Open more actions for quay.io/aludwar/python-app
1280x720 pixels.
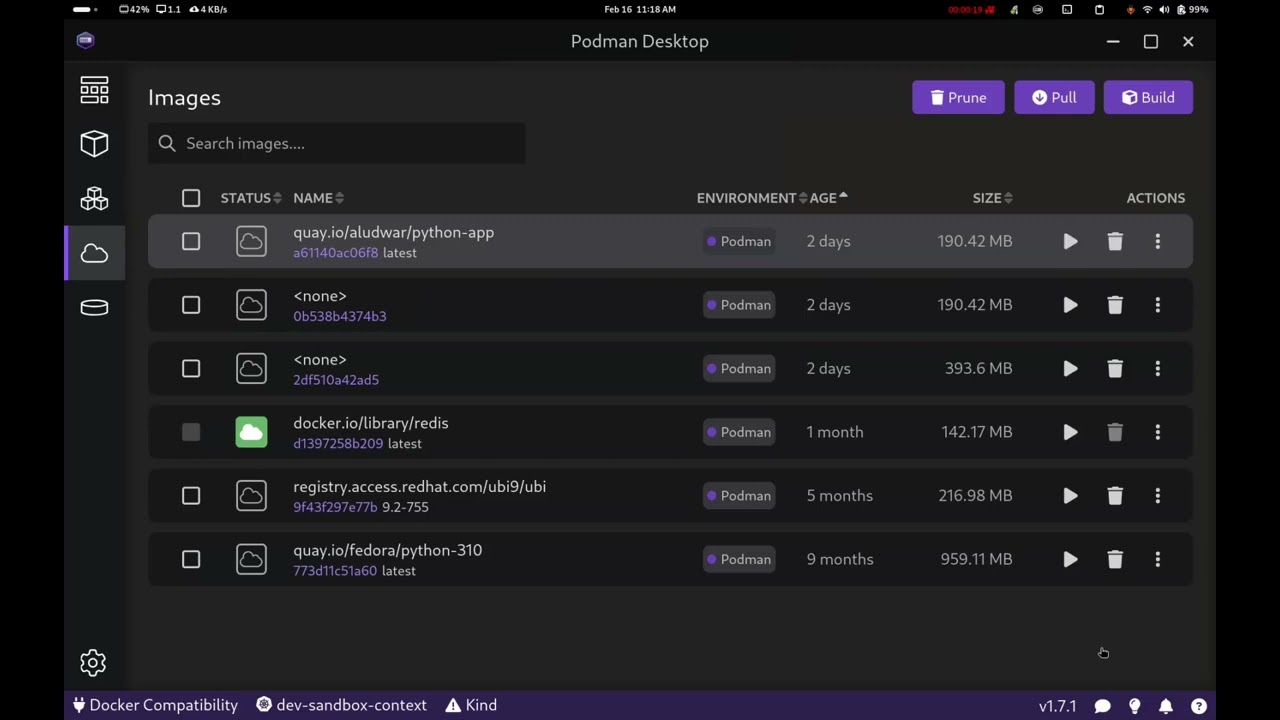1158,241
